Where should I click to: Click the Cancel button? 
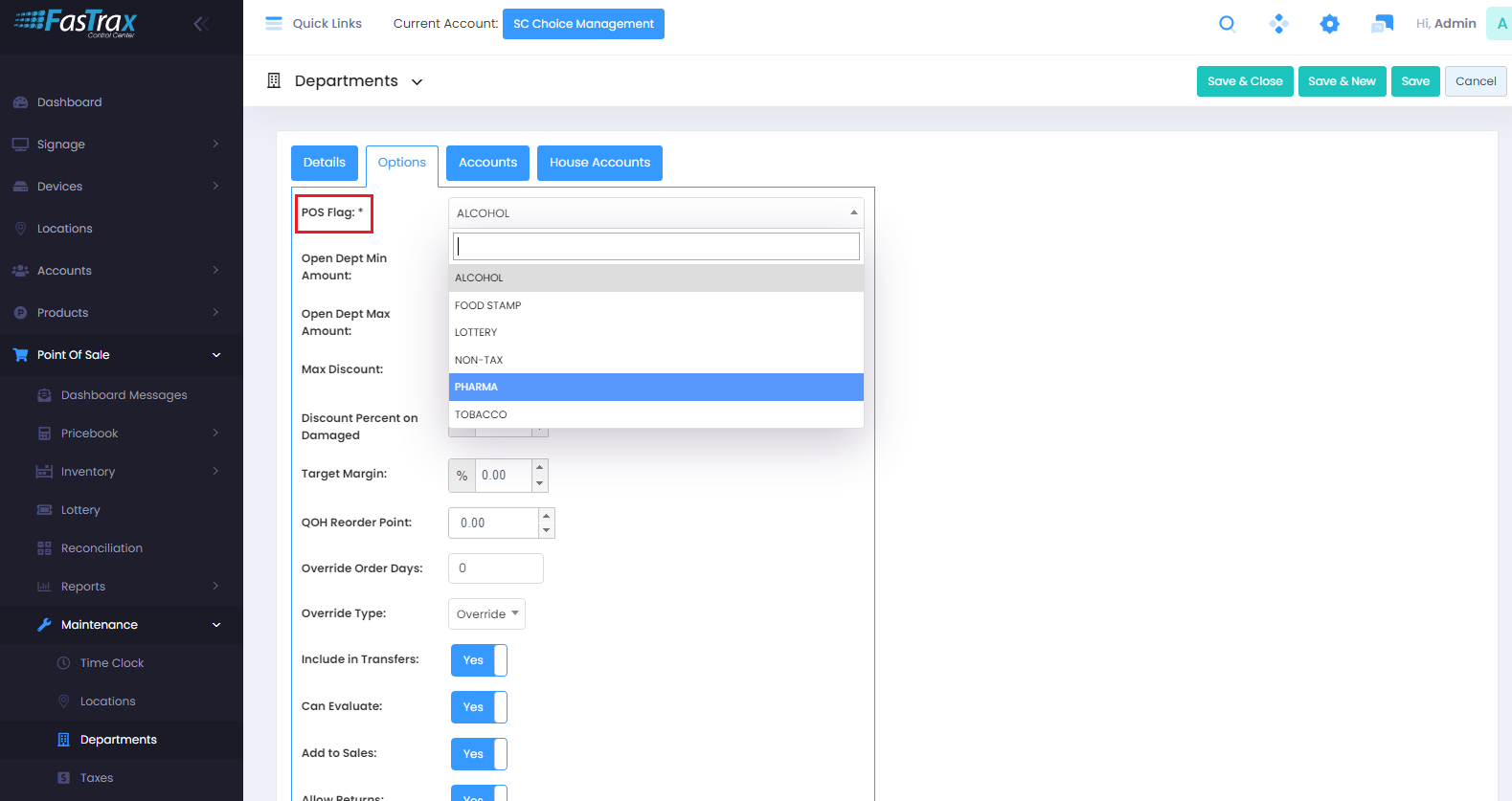1475,81
